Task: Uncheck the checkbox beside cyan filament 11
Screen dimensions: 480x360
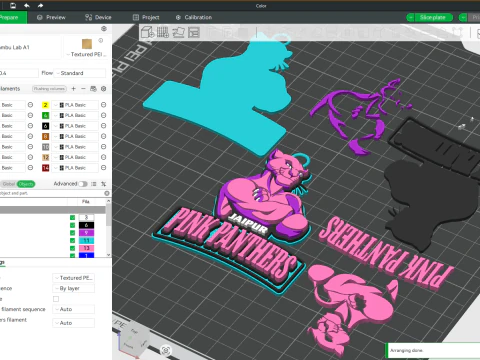Action: 72,240
